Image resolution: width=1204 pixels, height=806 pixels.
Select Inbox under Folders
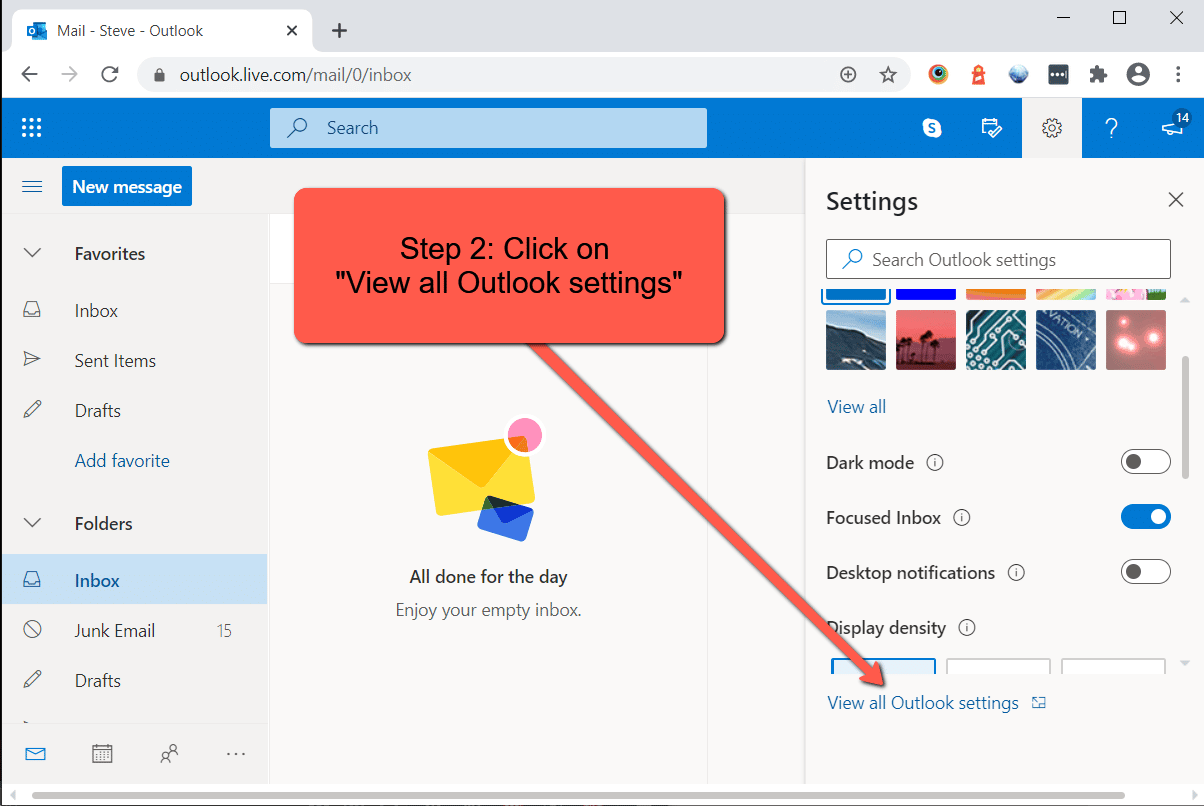(134, 580)
